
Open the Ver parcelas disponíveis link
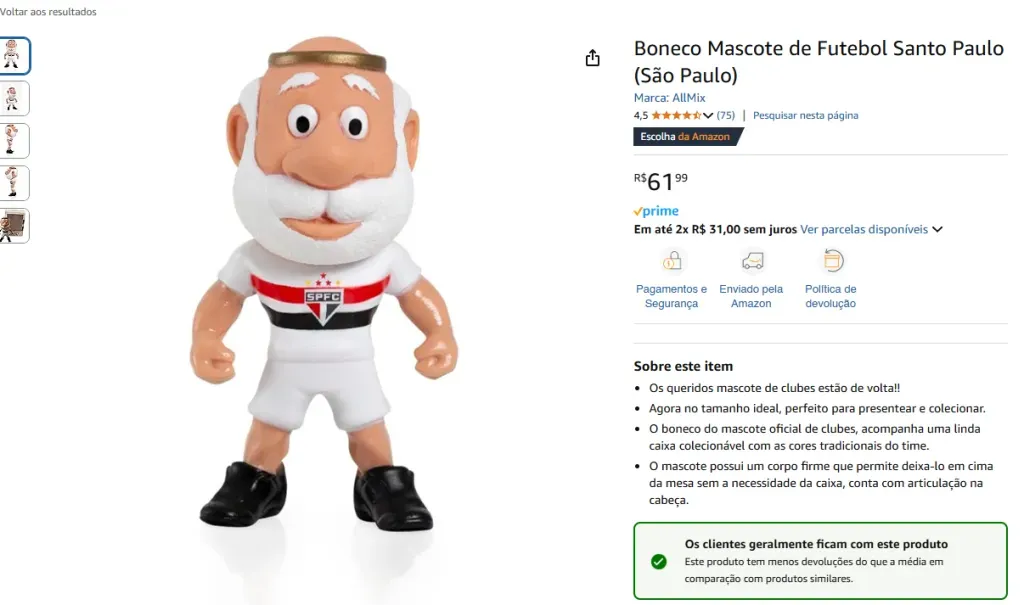864,230
